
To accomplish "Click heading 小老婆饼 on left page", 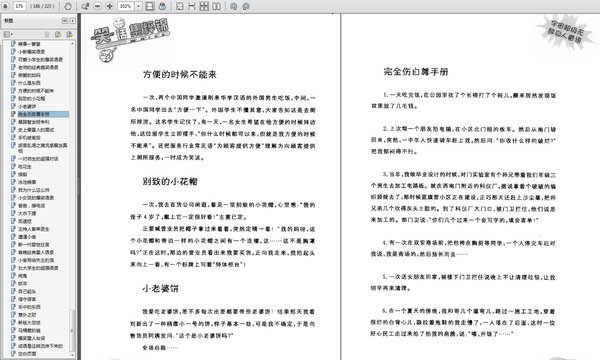I will (160, 288).
